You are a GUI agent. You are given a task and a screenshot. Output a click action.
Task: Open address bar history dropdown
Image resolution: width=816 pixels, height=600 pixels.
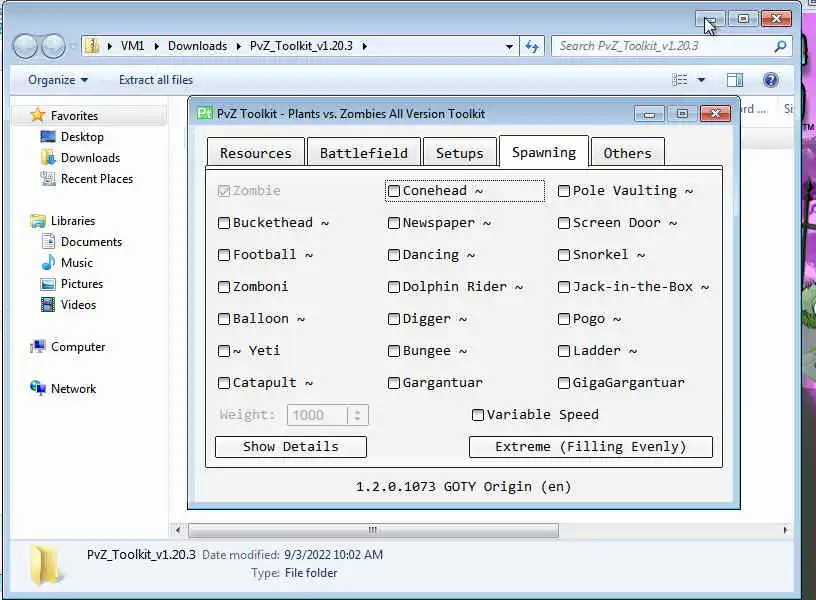pos(509,47)
